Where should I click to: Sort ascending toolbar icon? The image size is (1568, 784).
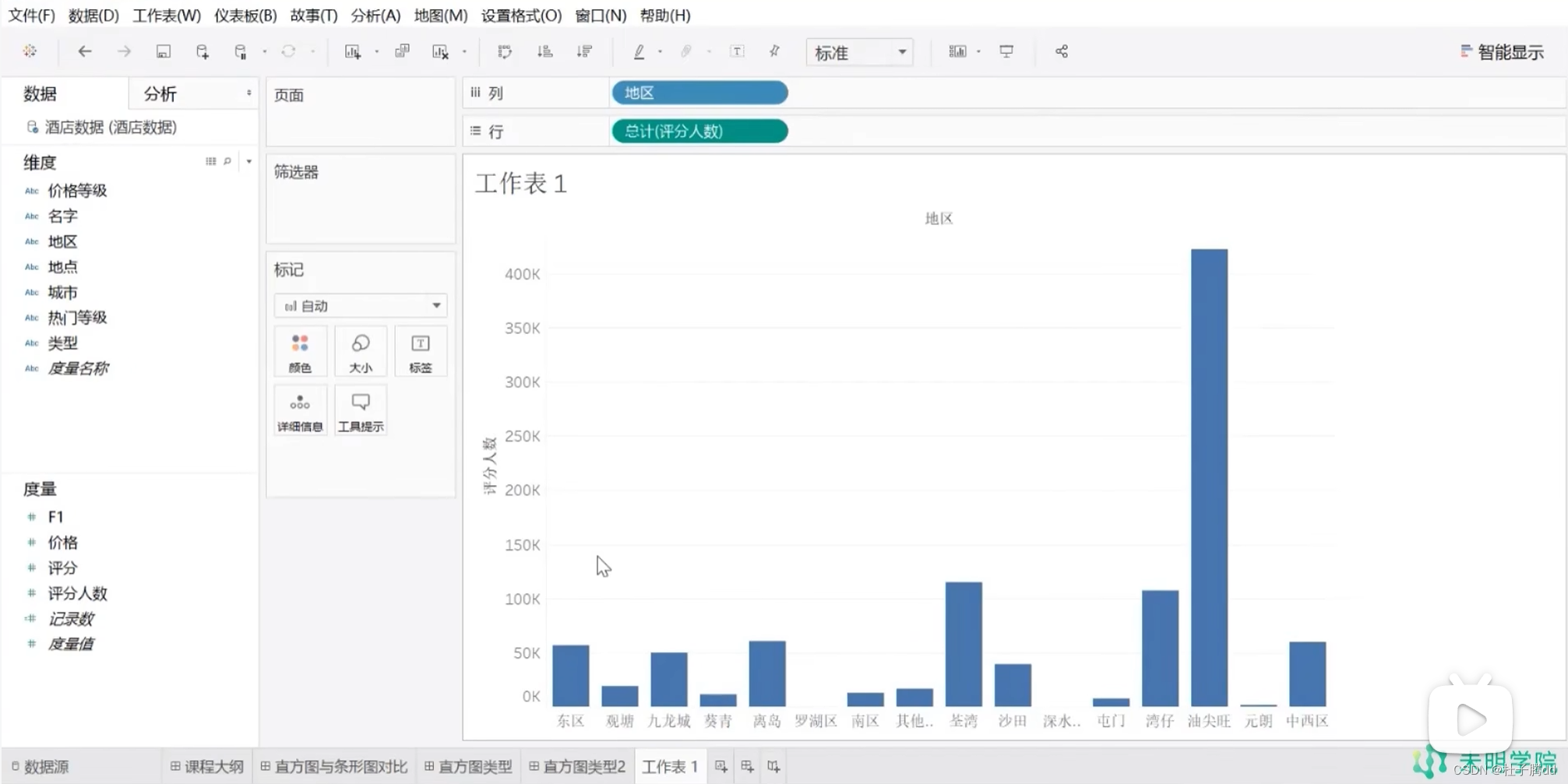544,51
